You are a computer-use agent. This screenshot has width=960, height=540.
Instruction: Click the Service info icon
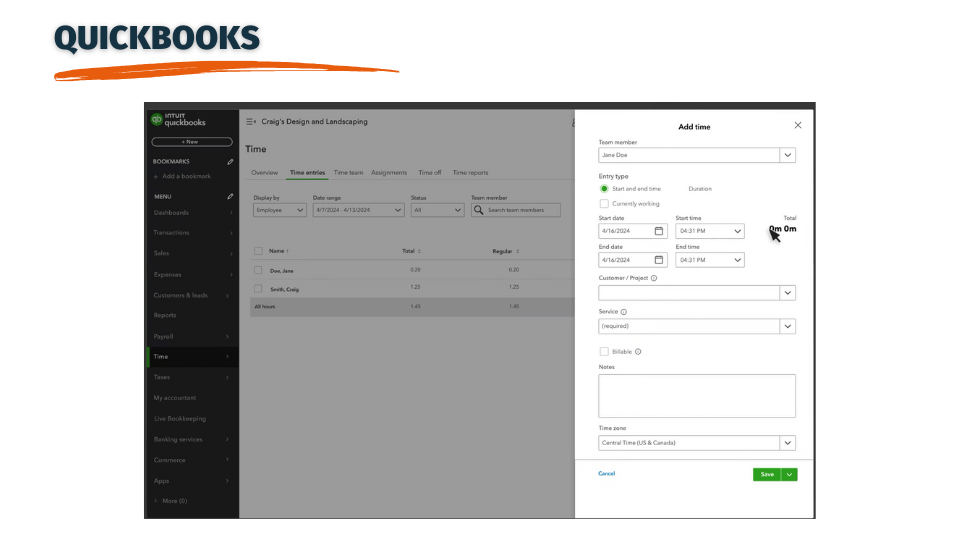click(624, 312)
